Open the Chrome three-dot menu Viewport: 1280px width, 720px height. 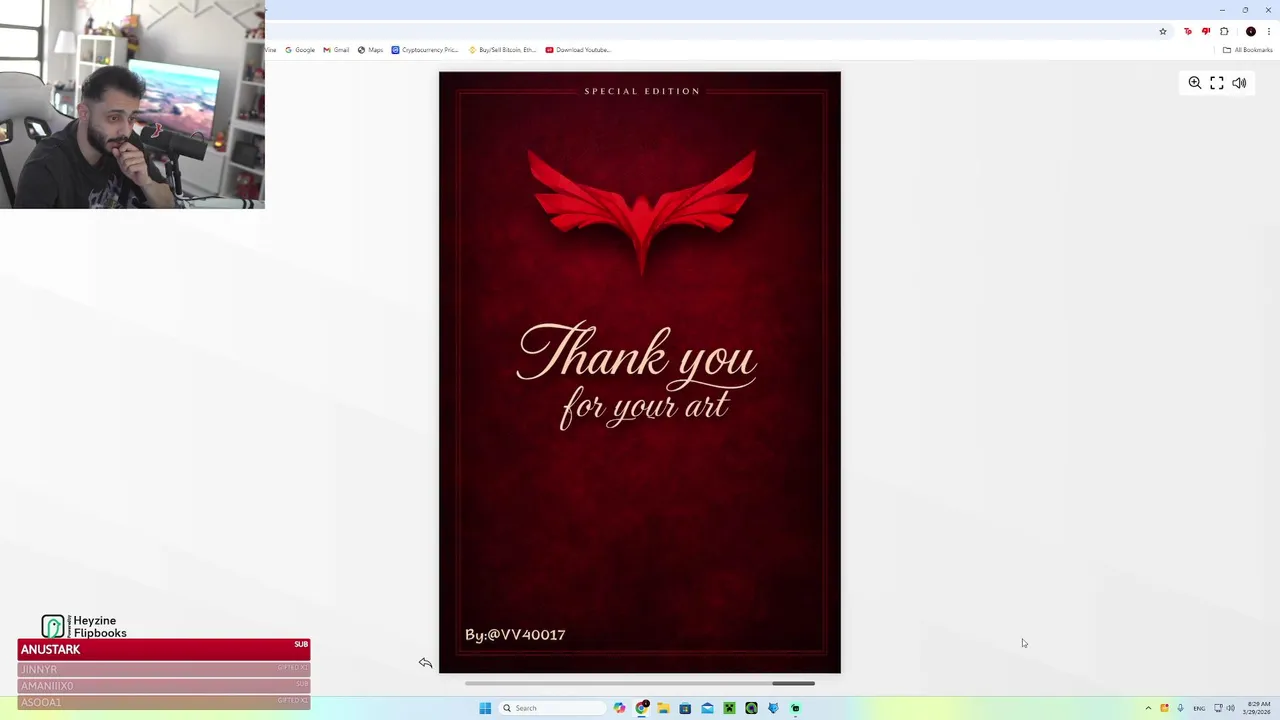[x=1268, y=32]
